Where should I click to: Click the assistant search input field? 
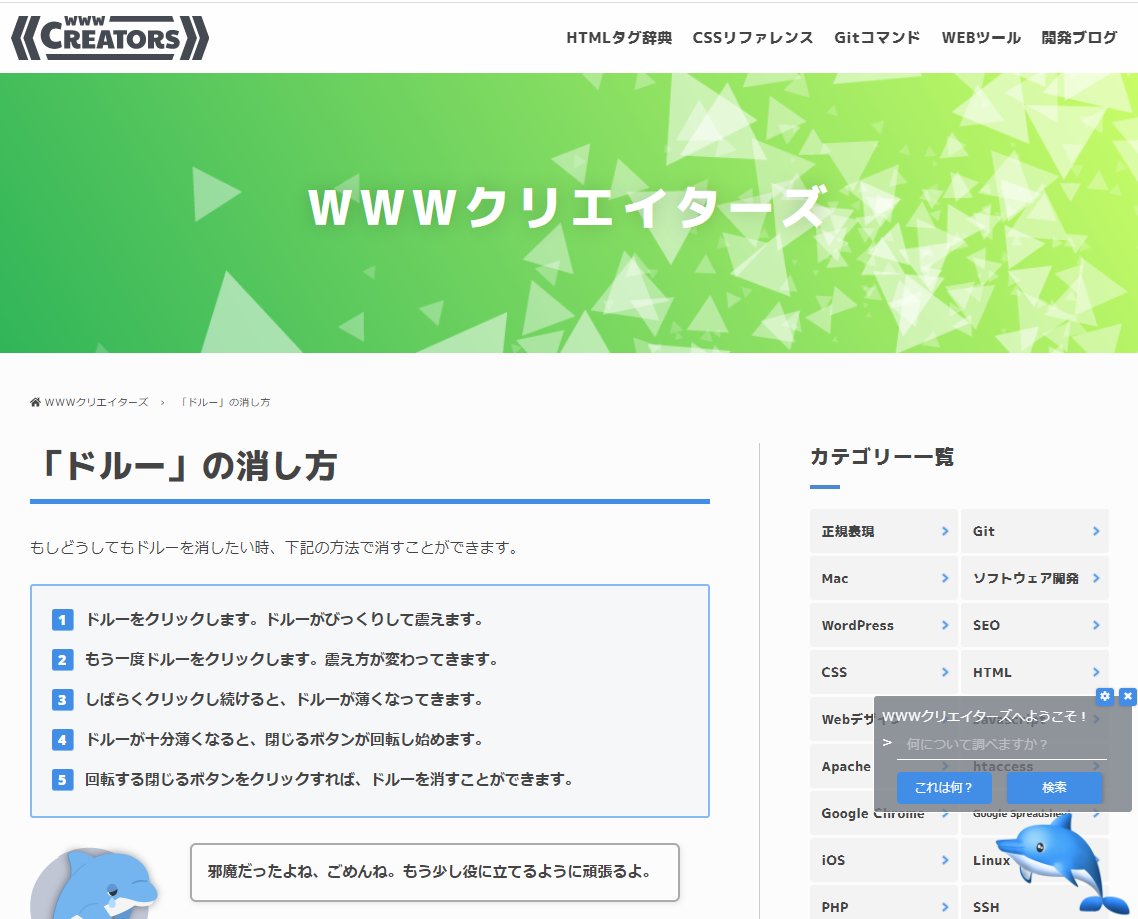[1000, 745]
